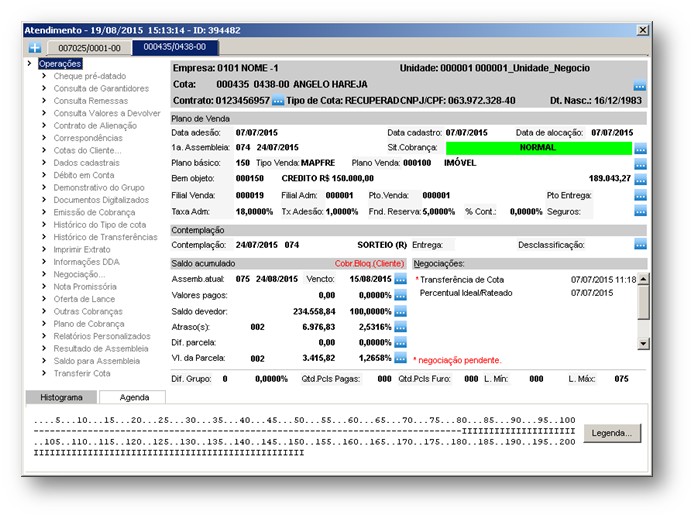Screen dimensions: 695x519
Task: Expand the Cheque pré-datado arrow
Action: pos(44,76)
